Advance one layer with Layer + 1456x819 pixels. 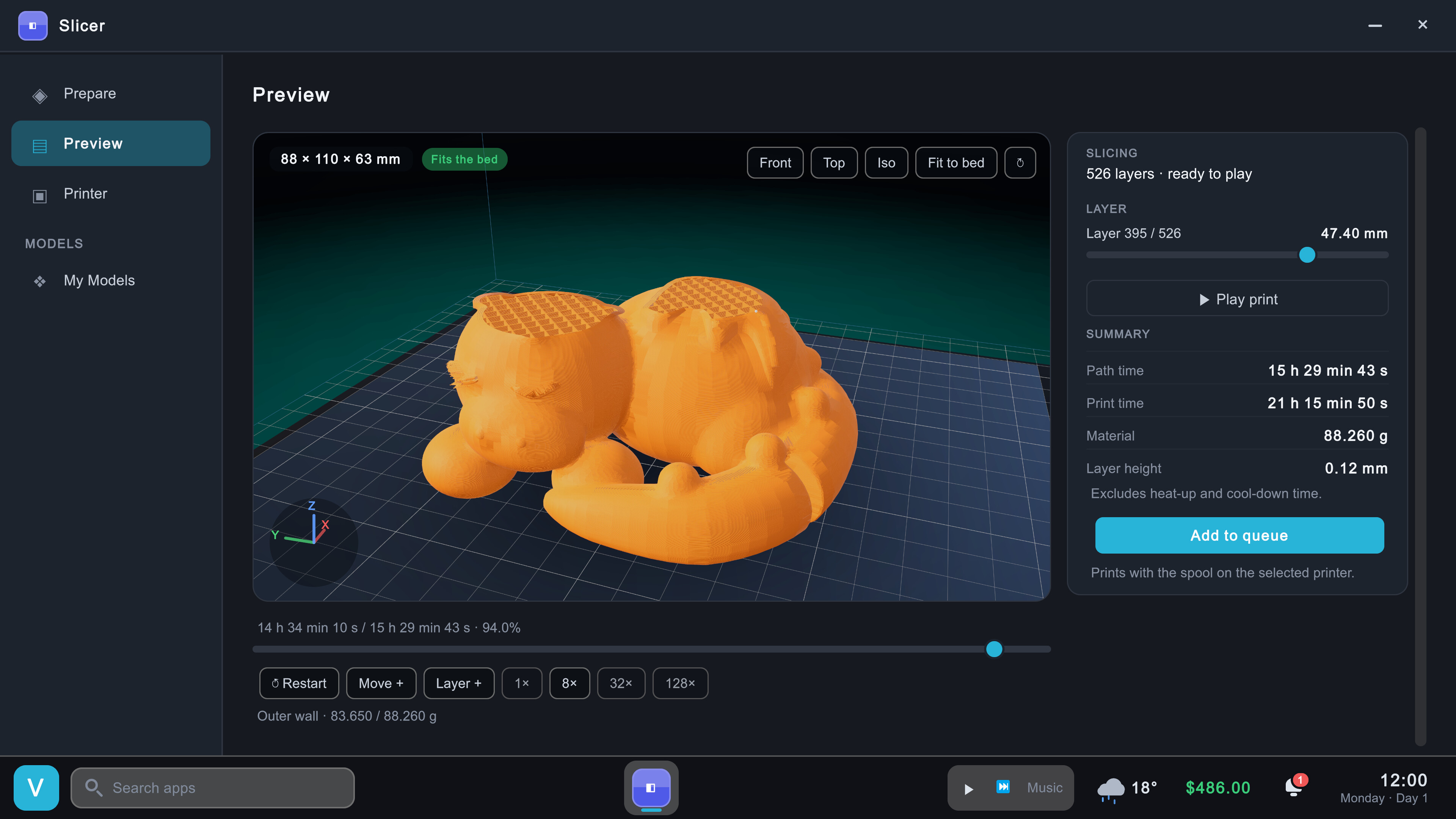pos(458,683)
